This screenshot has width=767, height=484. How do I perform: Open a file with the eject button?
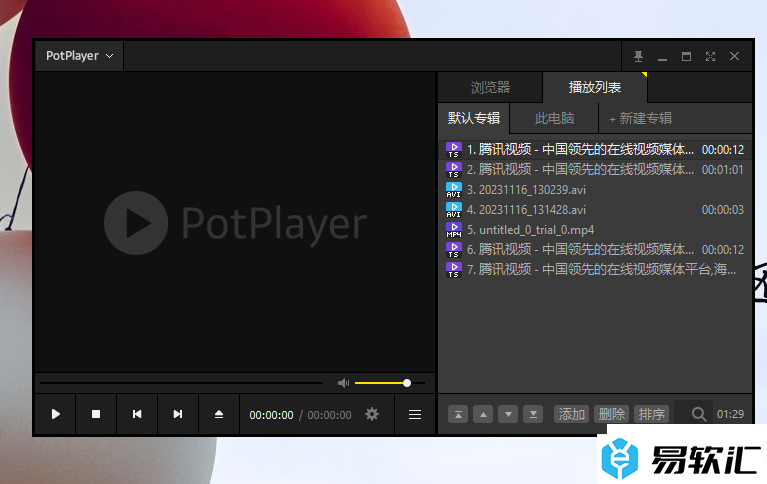[x=219, y=415]
